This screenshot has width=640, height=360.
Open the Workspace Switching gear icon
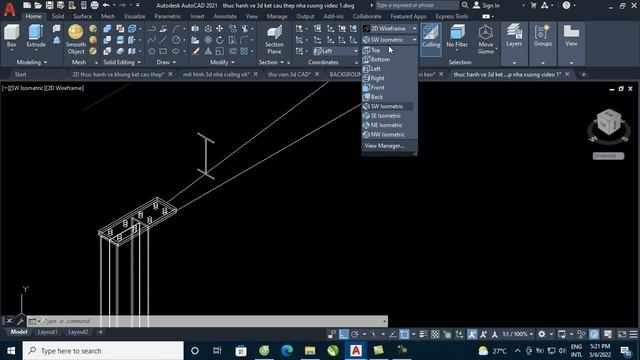coord(542,334)
